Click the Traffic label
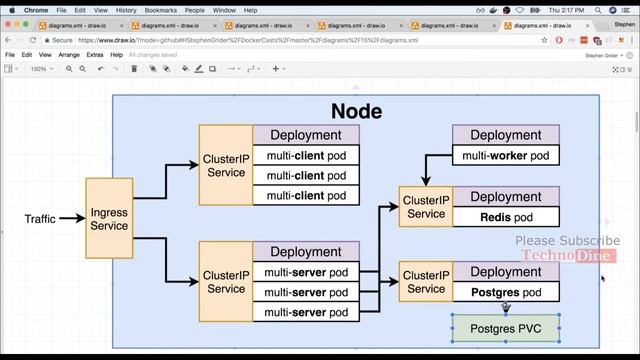Screen dimensions: 640x360 (40, 219)
